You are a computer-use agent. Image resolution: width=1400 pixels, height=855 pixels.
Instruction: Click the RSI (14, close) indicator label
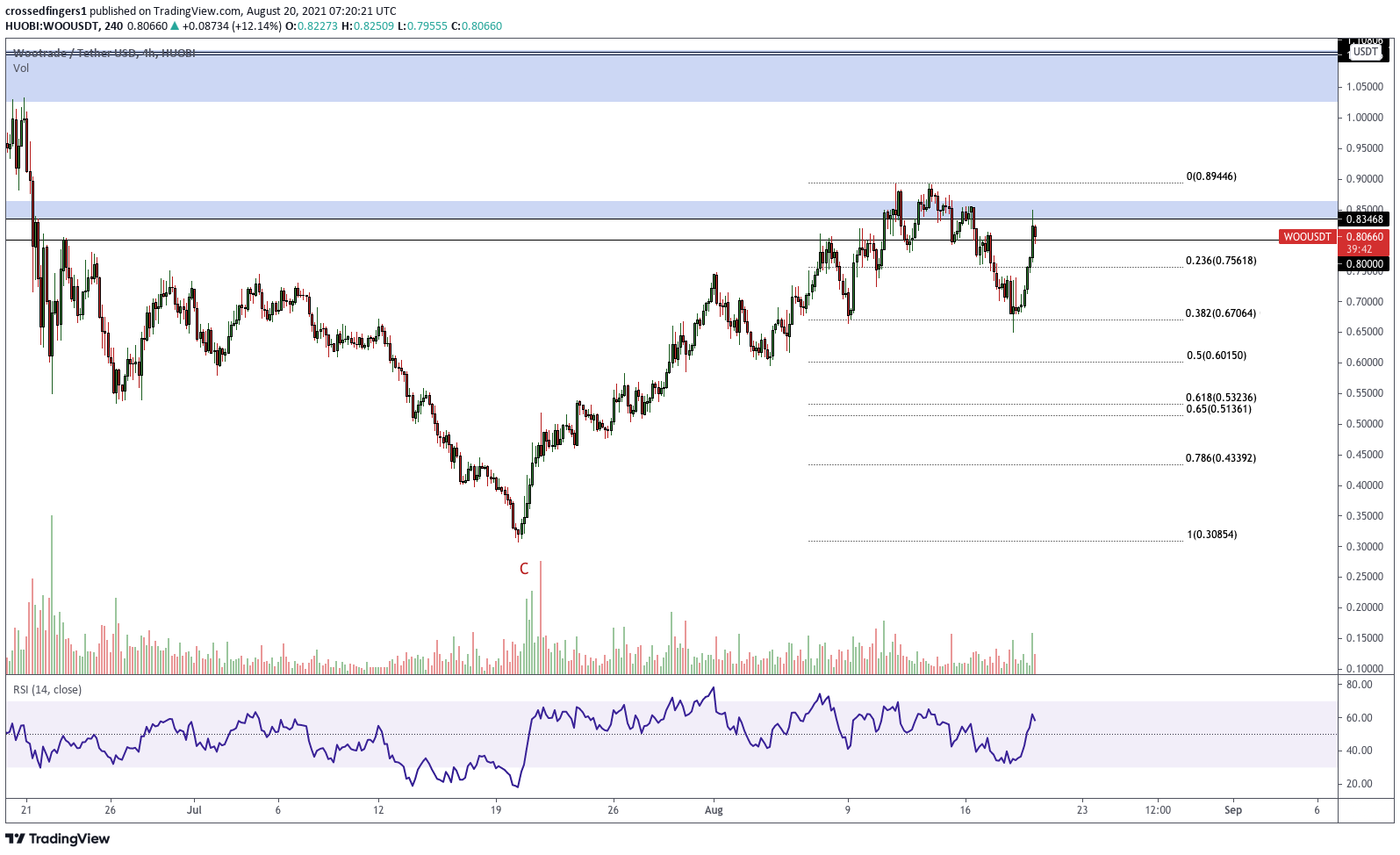(47, 690)
